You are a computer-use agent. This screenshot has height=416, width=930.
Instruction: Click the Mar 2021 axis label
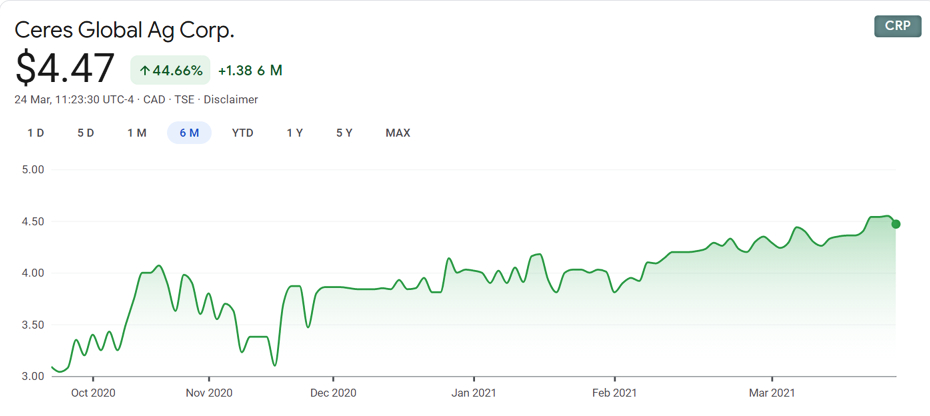[772, 393]
